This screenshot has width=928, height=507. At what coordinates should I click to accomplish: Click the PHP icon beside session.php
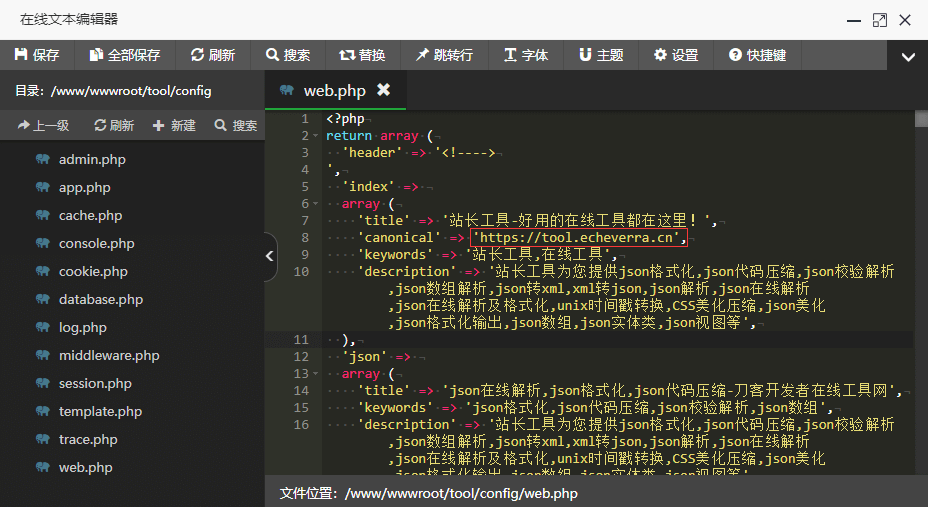coord(43,383)
